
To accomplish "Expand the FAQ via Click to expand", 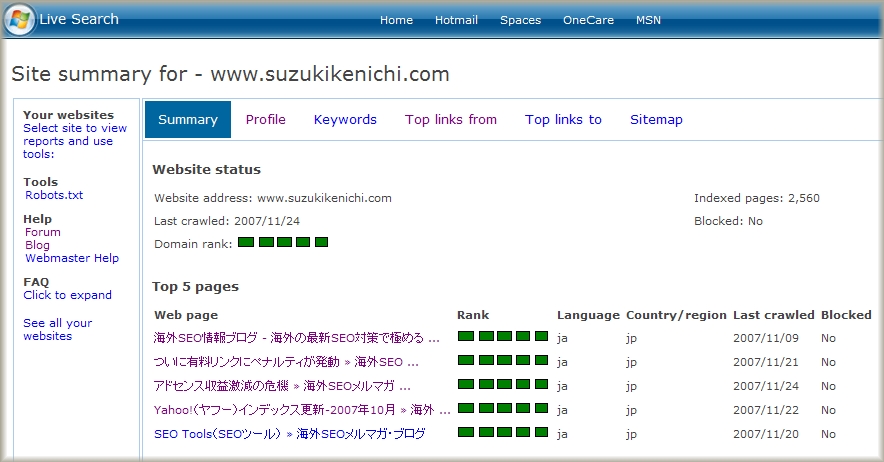I will (x=68, y=295).
